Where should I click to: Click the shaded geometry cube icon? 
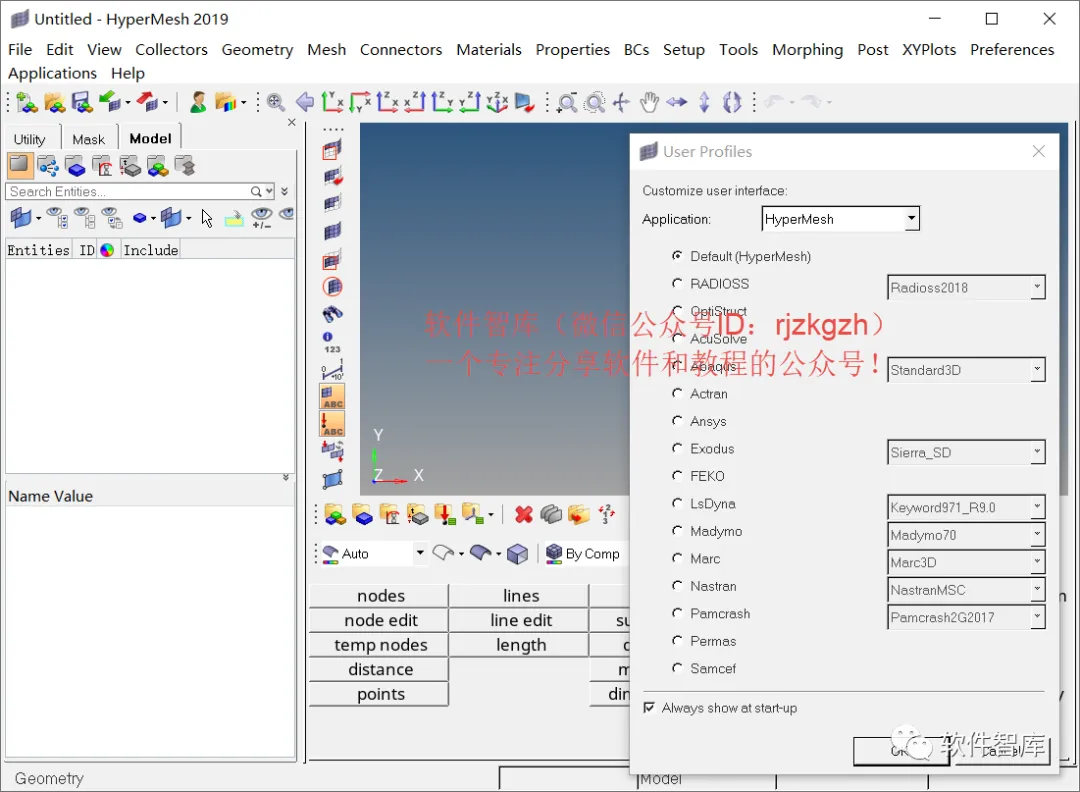pos(518,554)
